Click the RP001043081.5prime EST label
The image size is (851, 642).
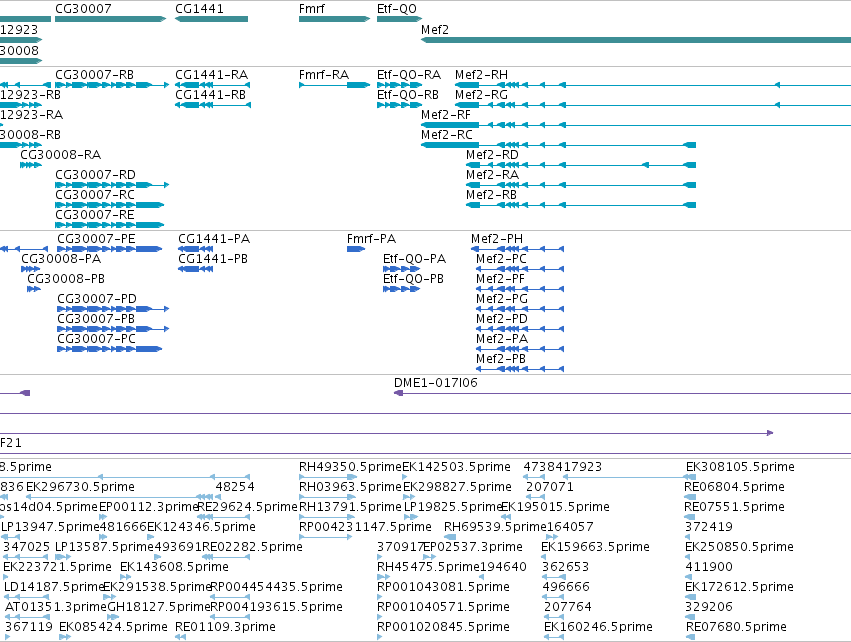[443, 588]
